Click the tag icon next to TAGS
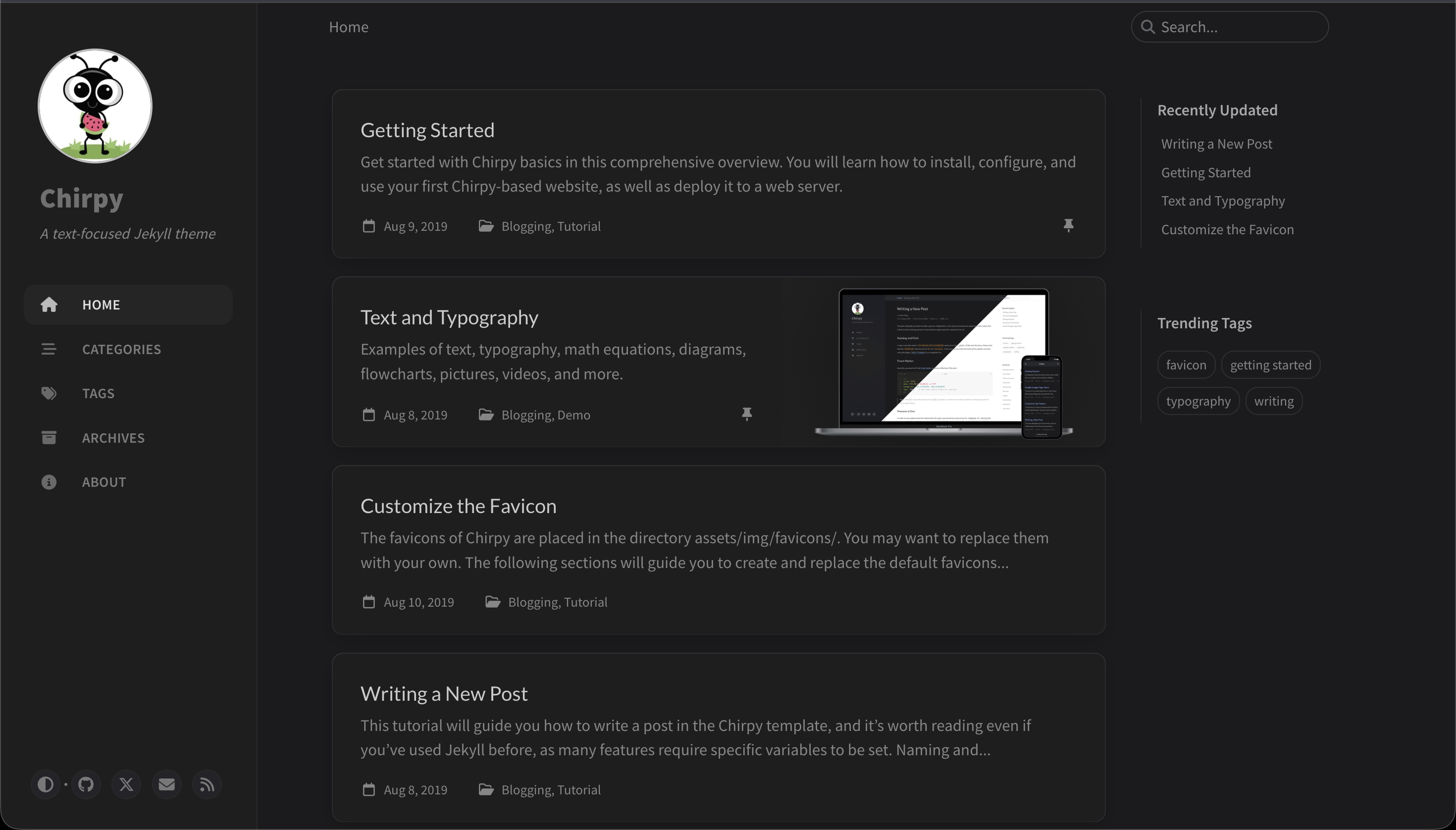This screenshot has width=1456, height=830. pyautogui.click(x=49, y=393)
